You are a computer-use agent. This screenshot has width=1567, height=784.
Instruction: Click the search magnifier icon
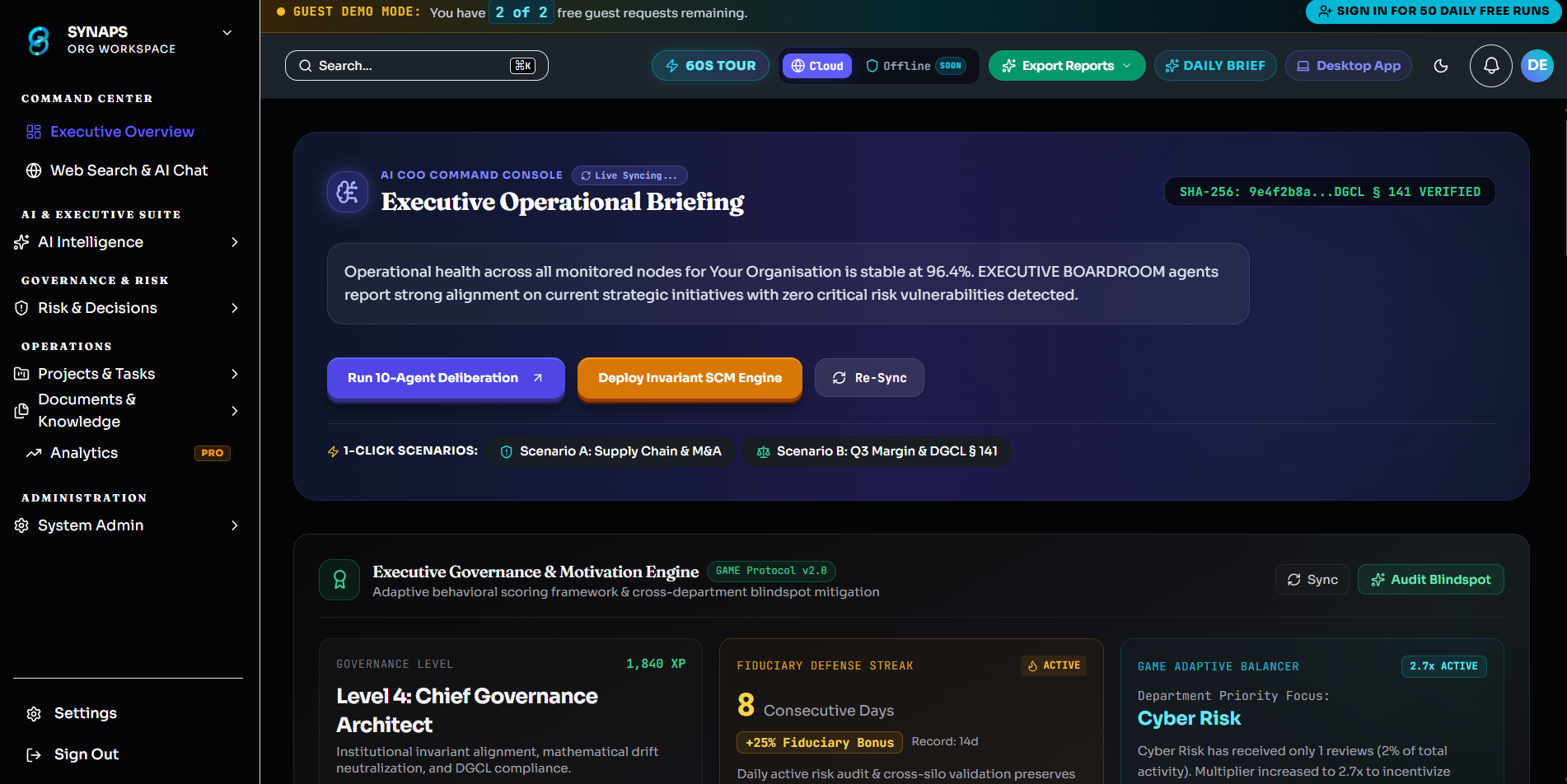click(x=306, y=66)
